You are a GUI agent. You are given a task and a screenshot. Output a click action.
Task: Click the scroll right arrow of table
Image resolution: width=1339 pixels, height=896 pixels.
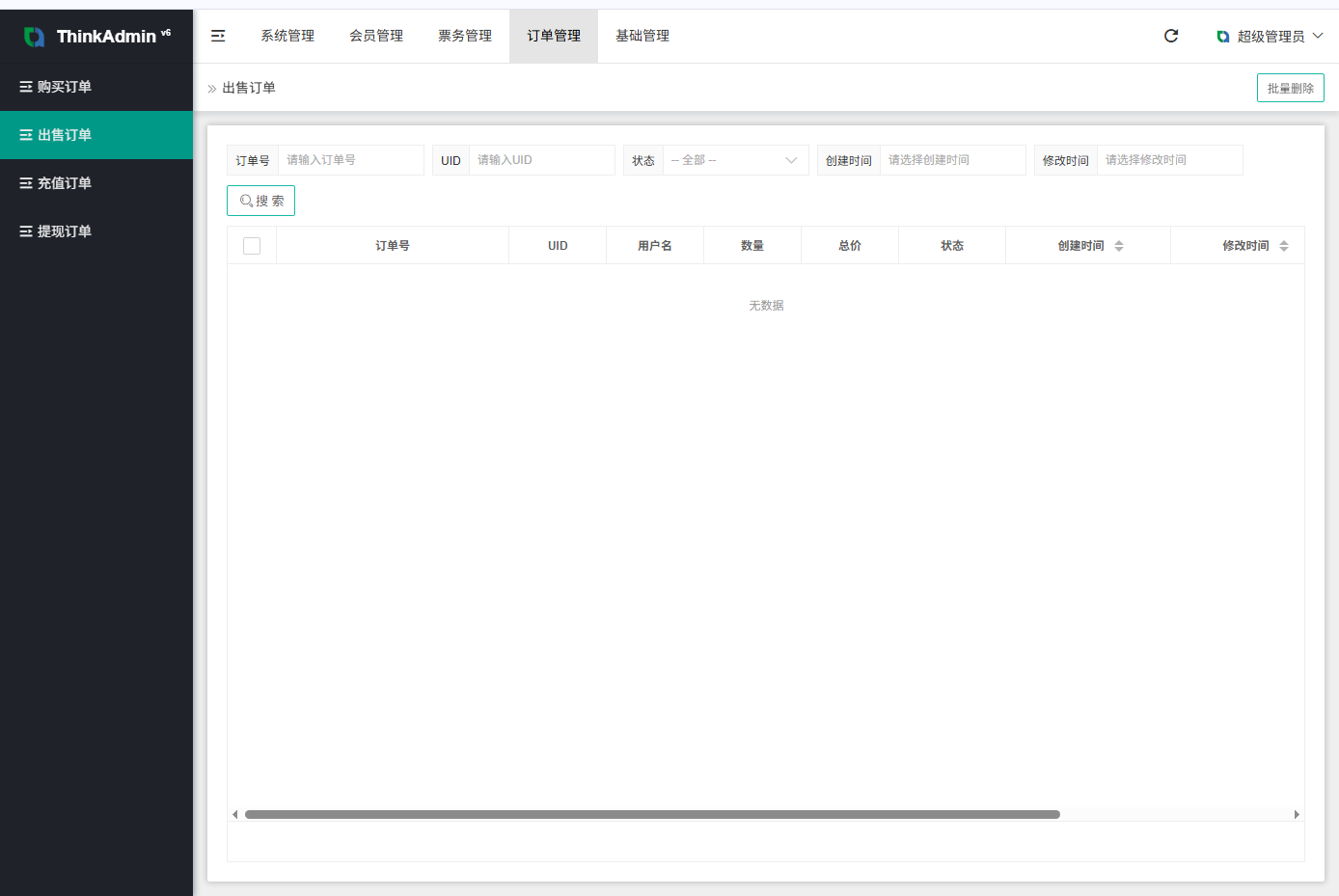[1297, 814]
